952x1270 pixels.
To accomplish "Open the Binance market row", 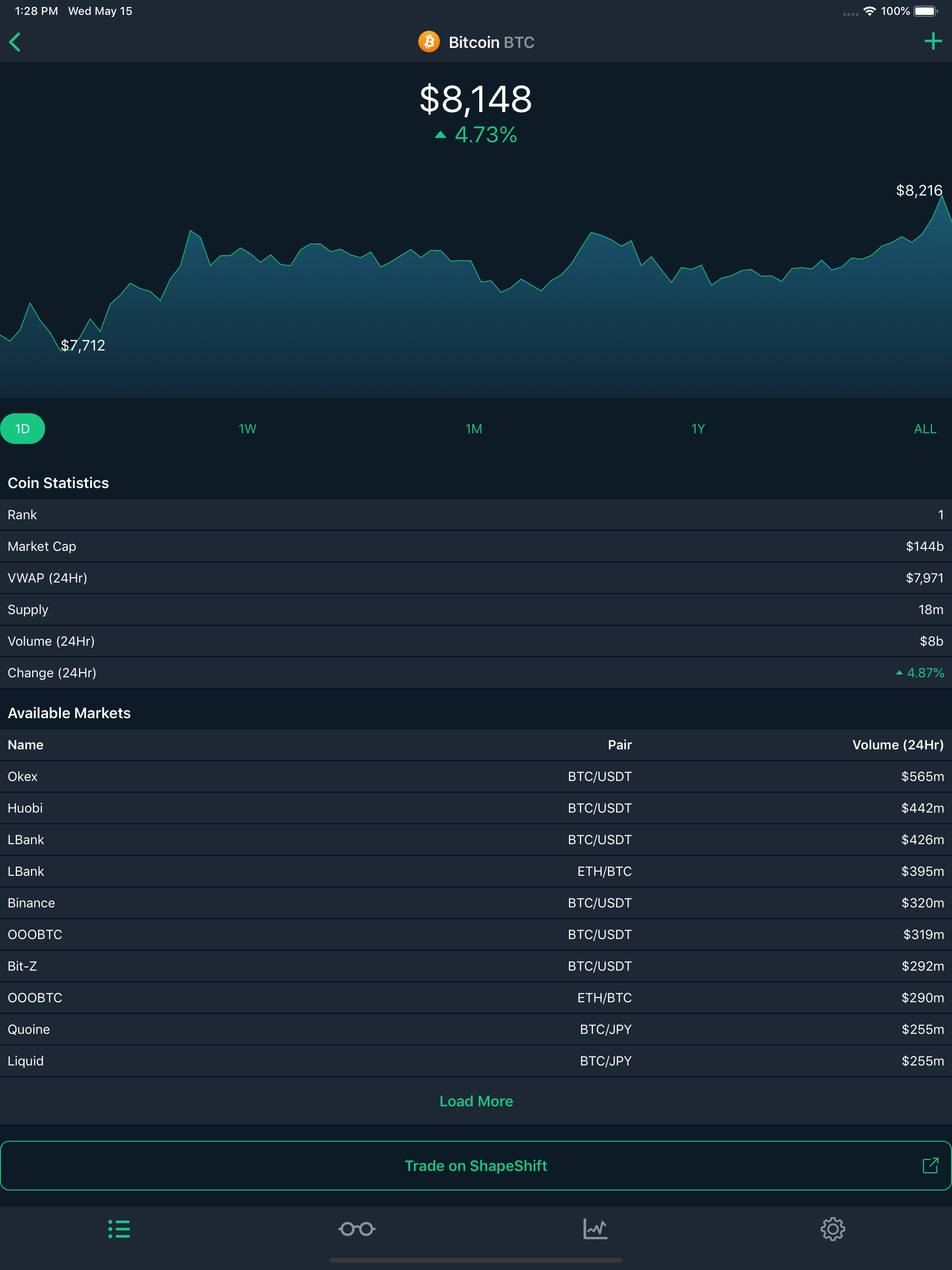I will [476, 903].
